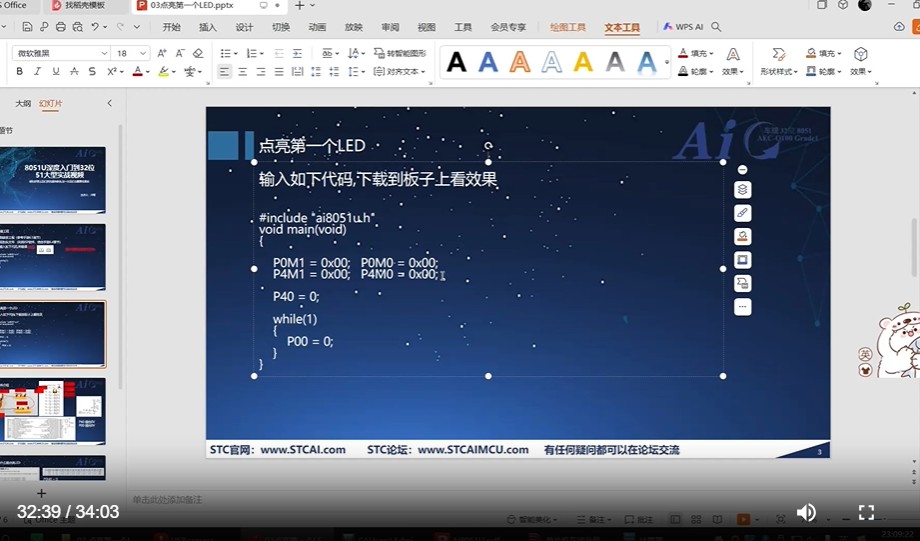Toggle Strikethrough formatting

pyautogui.click(x=74, y=72)
